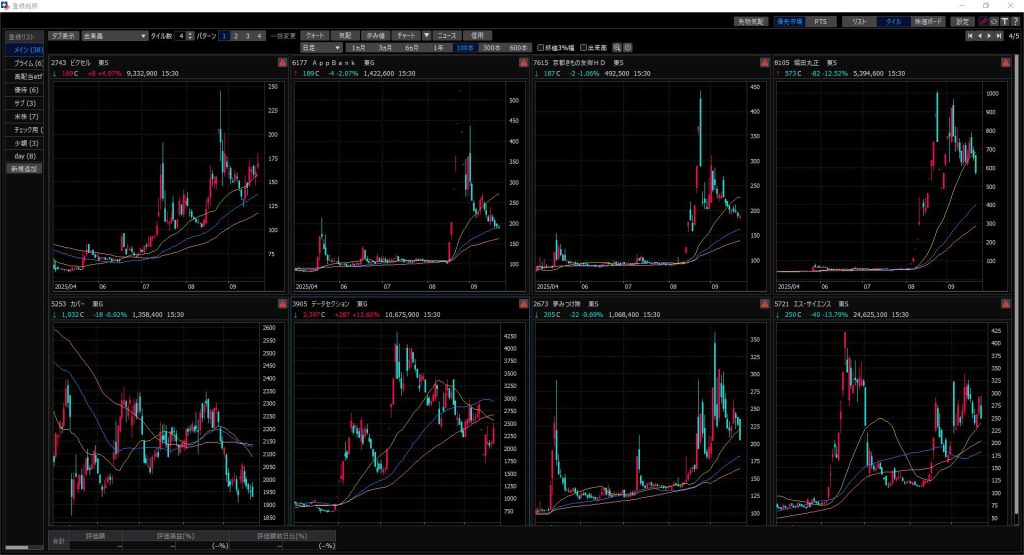Click the alert icon on the 8105 堀田丸正 tile

(1003, 62)
